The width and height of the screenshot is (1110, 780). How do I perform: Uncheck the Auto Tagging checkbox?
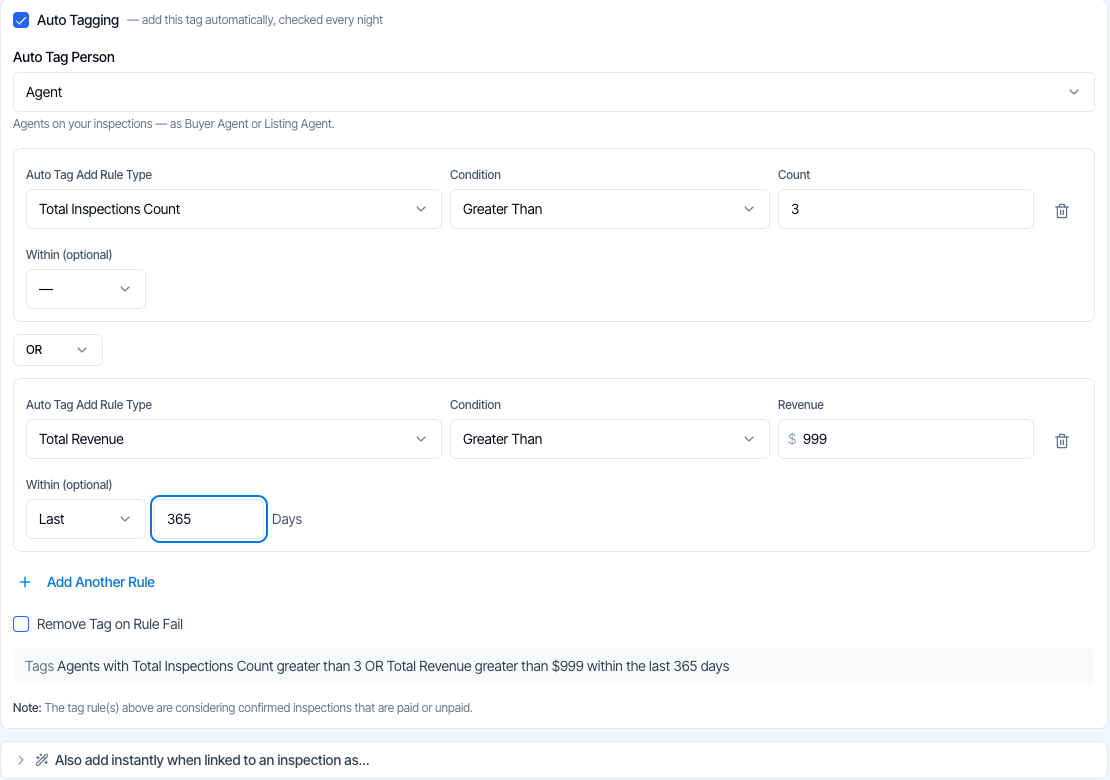coord(21,20)
